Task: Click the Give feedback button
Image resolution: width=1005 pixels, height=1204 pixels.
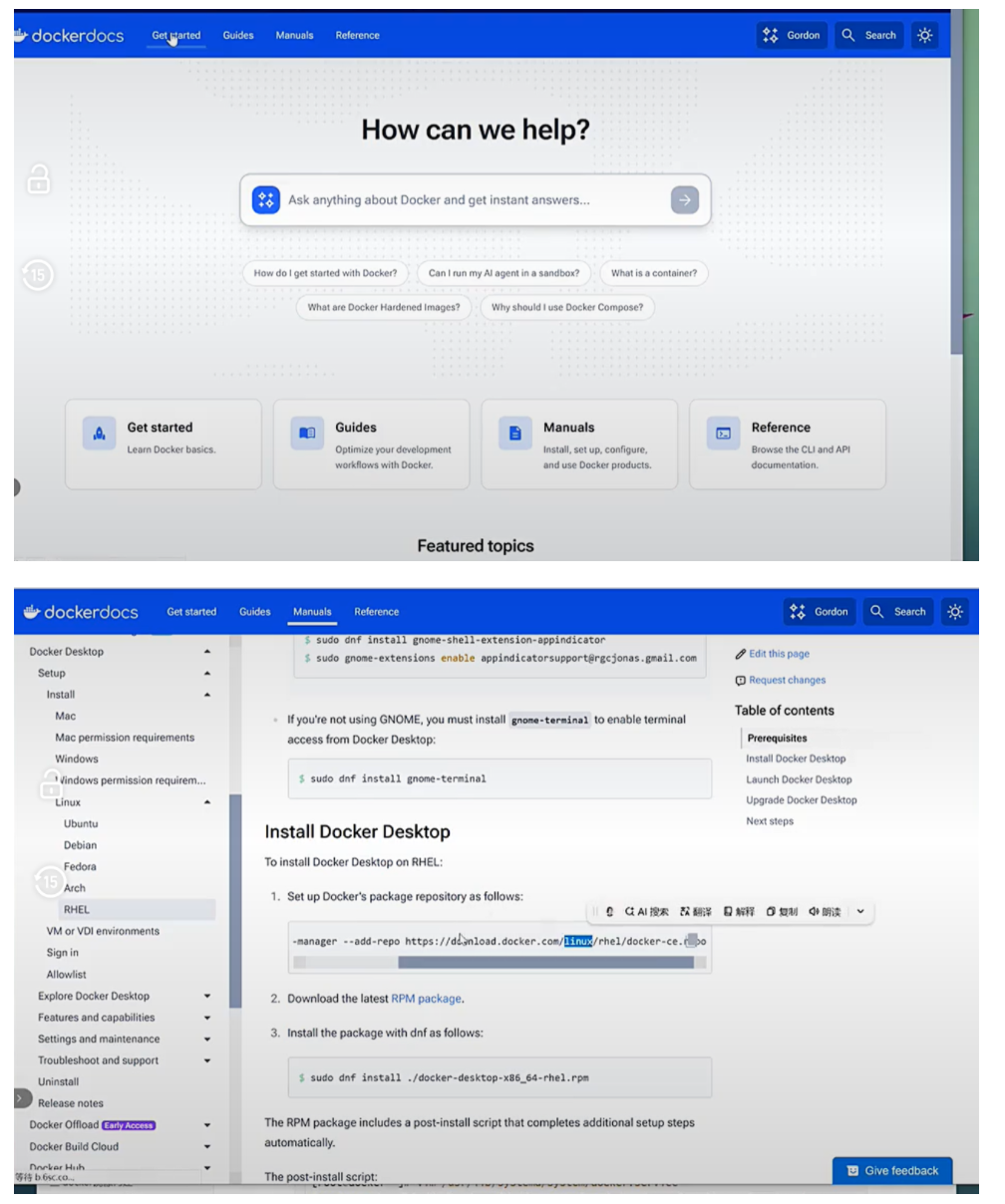Action: point(892,1171)
